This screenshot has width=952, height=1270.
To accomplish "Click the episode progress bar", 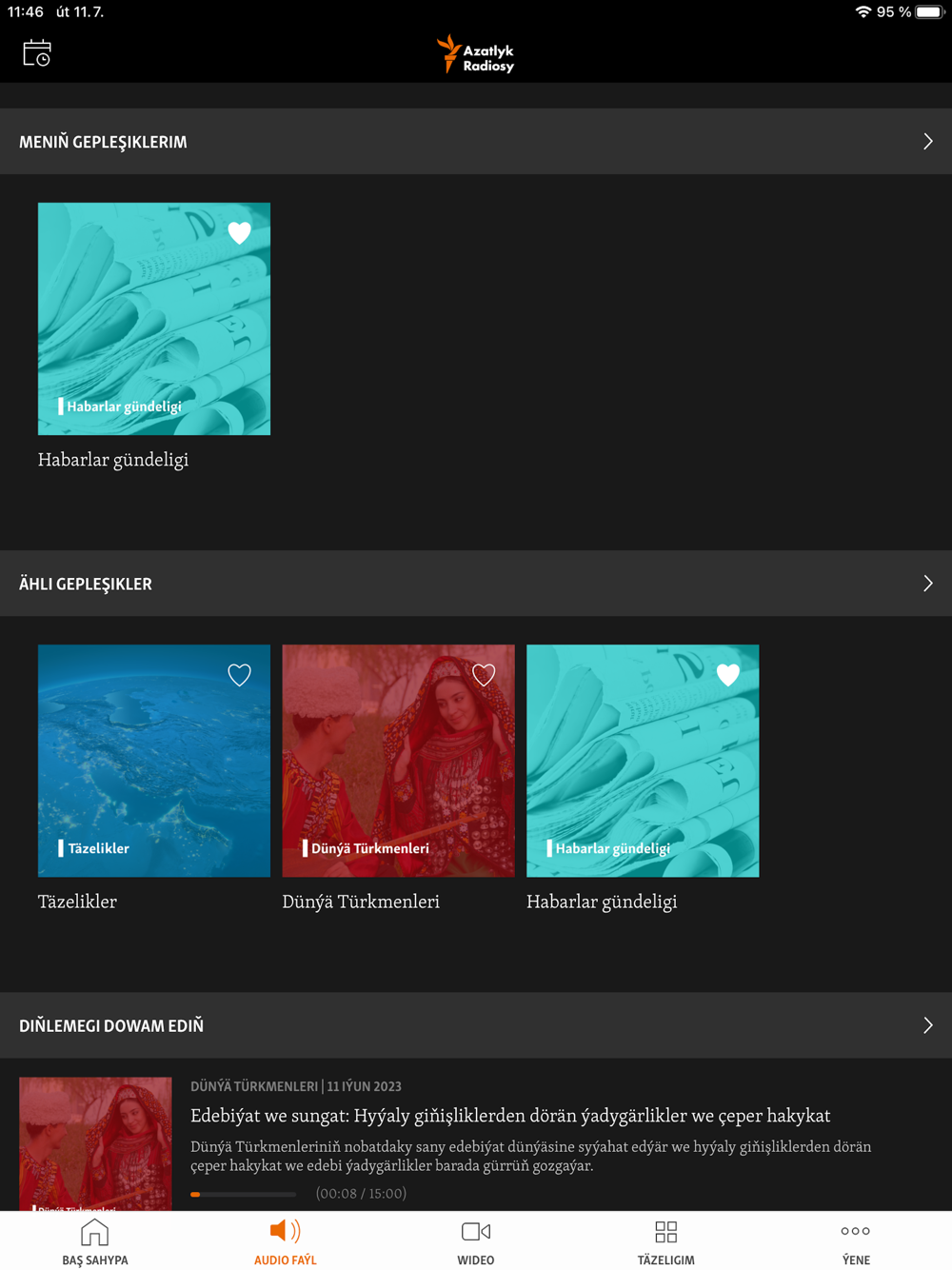I will (243, 1194).
